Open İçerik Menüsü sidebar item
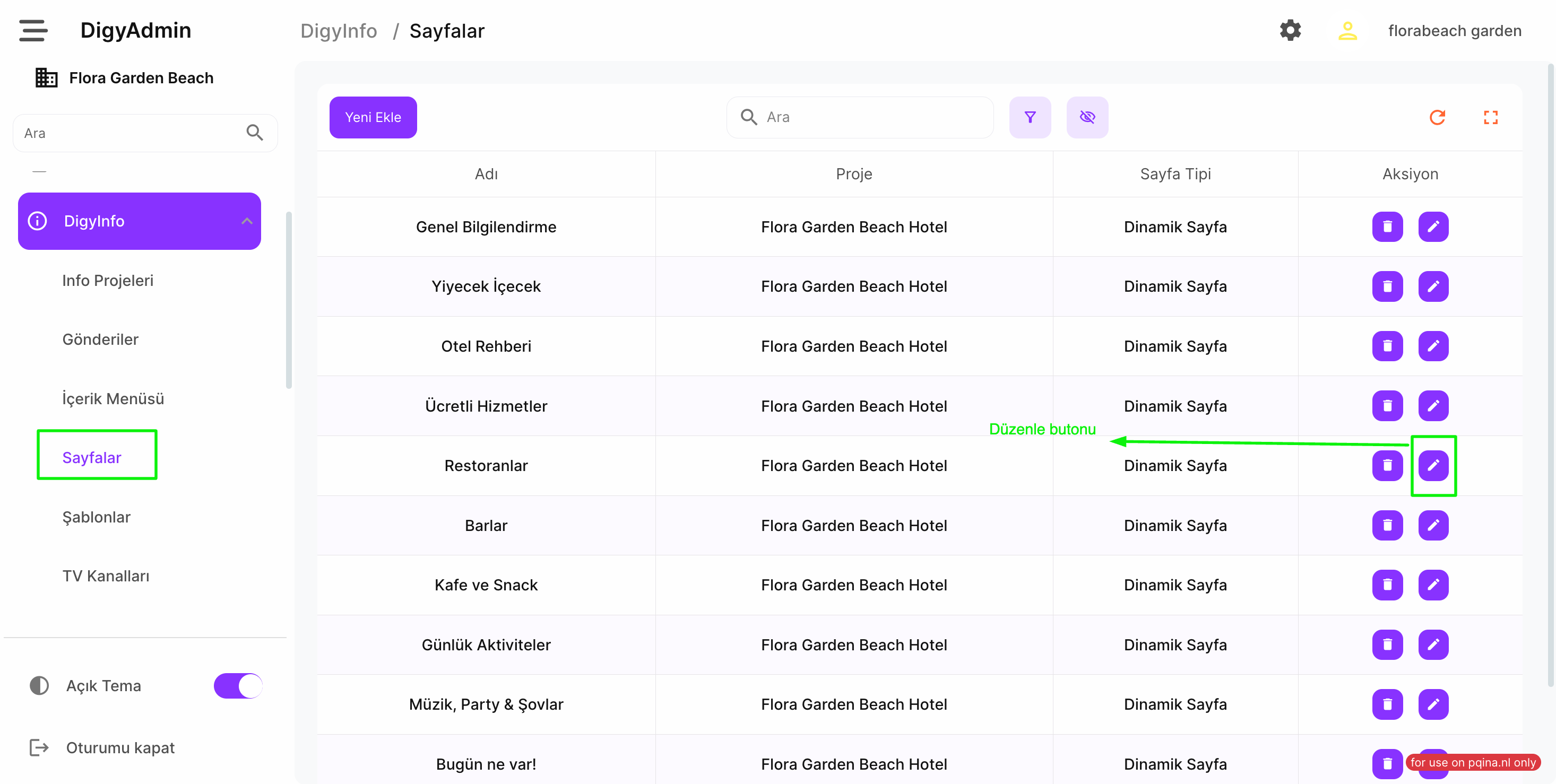This screenshot has width=1556, height=784. pyautogui.click(x=113, y=398)
